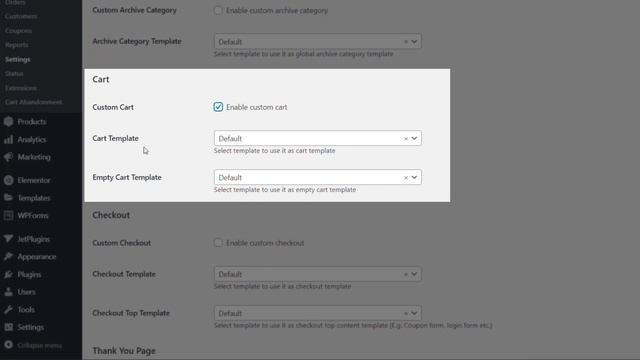Open WPForms in the sidebar

[33, 216]
